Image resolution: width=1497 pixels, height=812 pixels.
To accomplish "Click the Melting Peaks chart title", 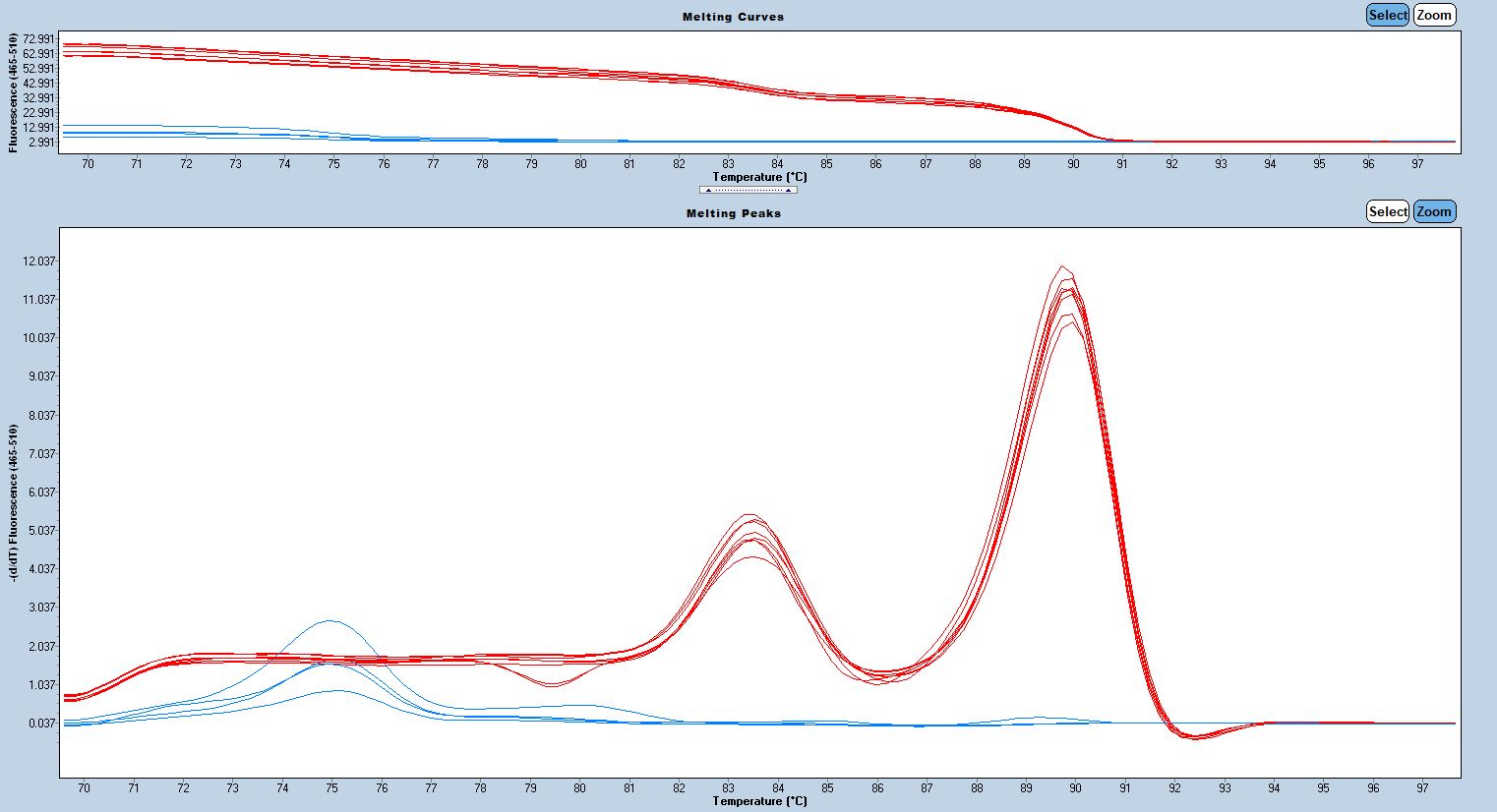I will [733, 213].
